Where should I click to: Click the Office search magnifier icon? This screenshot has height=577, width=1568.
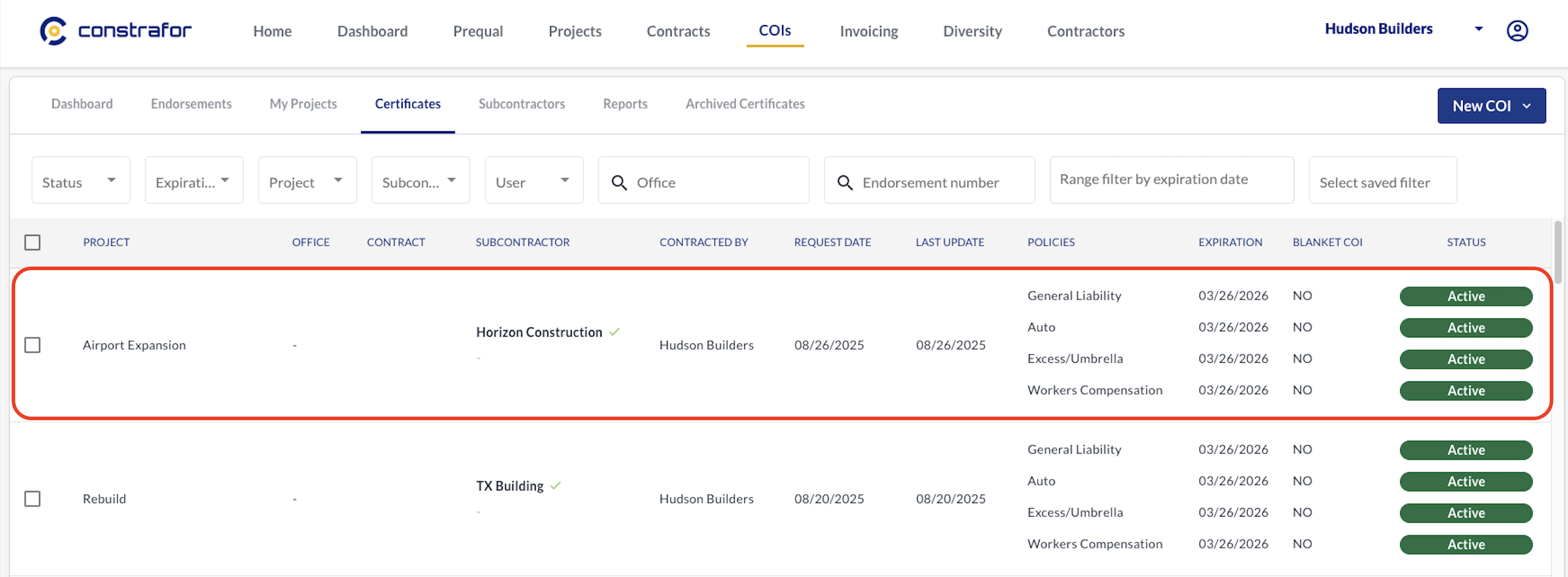619,182
